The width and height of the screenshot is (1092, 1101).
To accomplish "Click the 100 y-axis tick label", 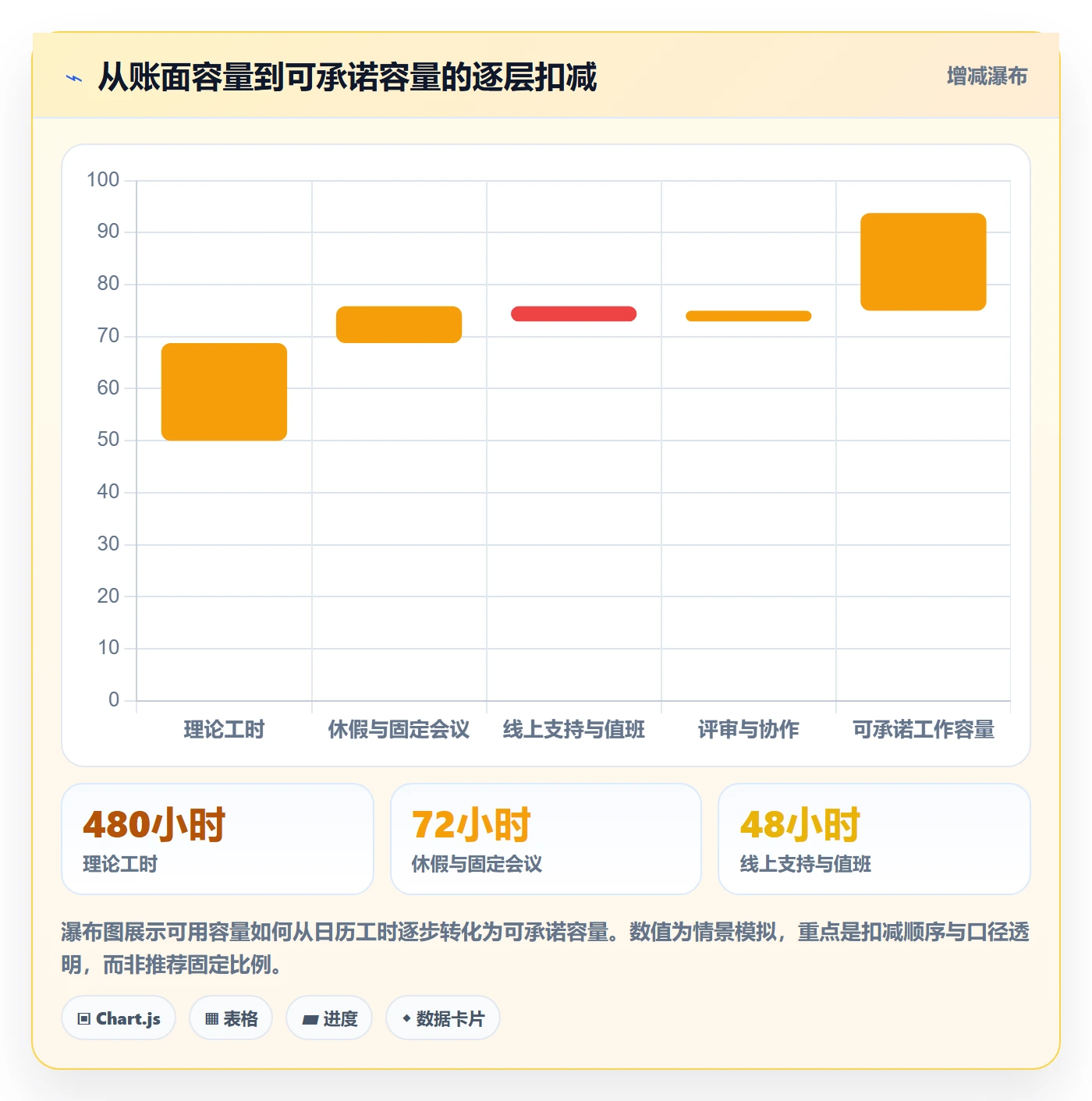I will coord(103,179).
